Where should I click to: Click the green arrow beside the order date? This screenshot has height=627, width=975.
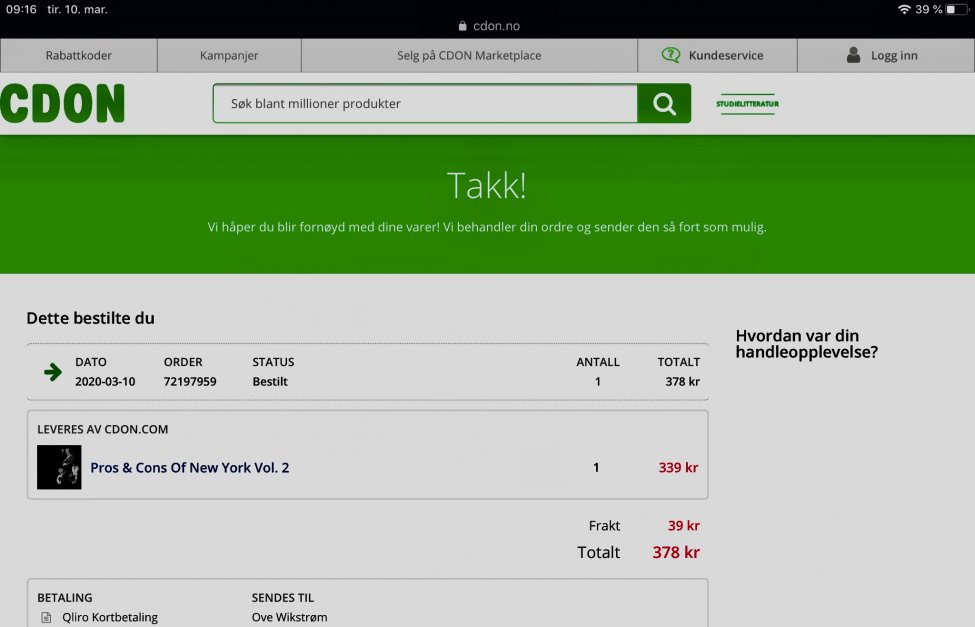pyautogui.click(x=53, y=372)
